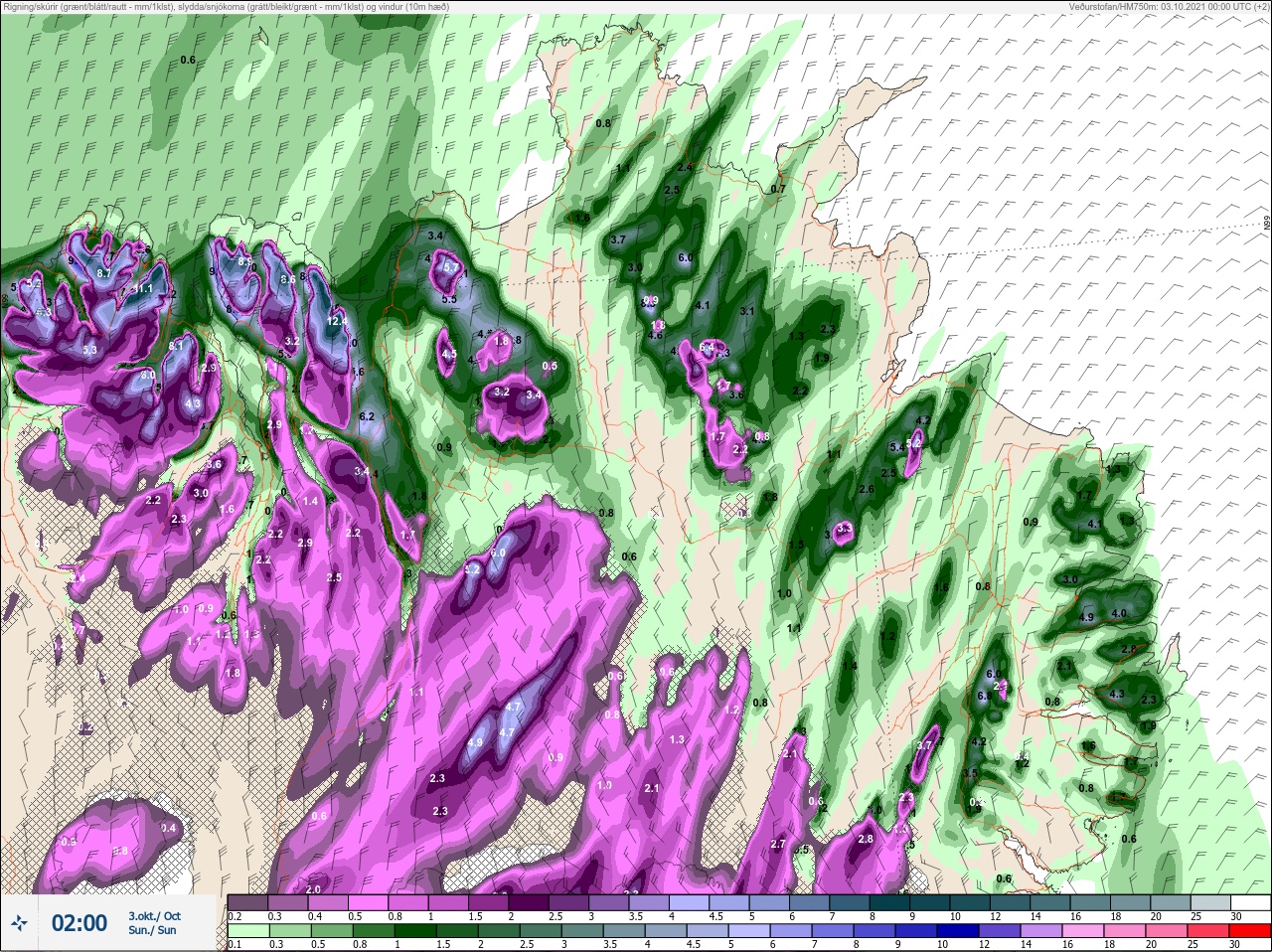Select the '3.okt./ Oct' date label
This screenshot has width=1272, height=952.
point(154,916)
